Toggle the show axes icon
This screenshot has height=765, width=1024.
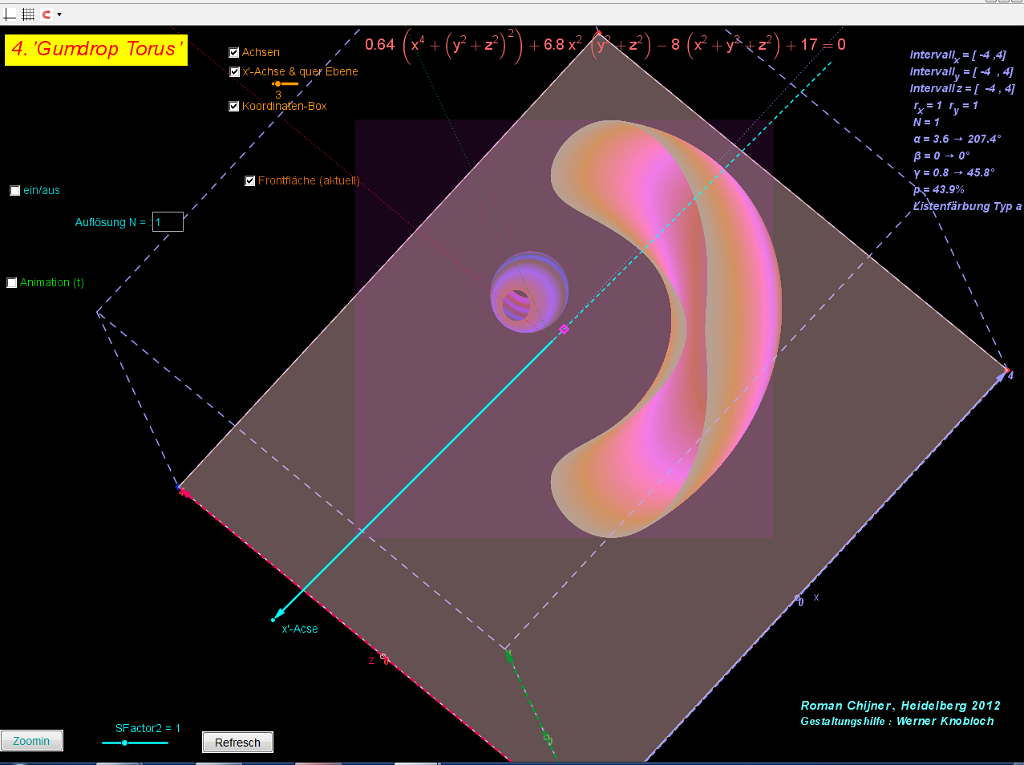[10, 14]
